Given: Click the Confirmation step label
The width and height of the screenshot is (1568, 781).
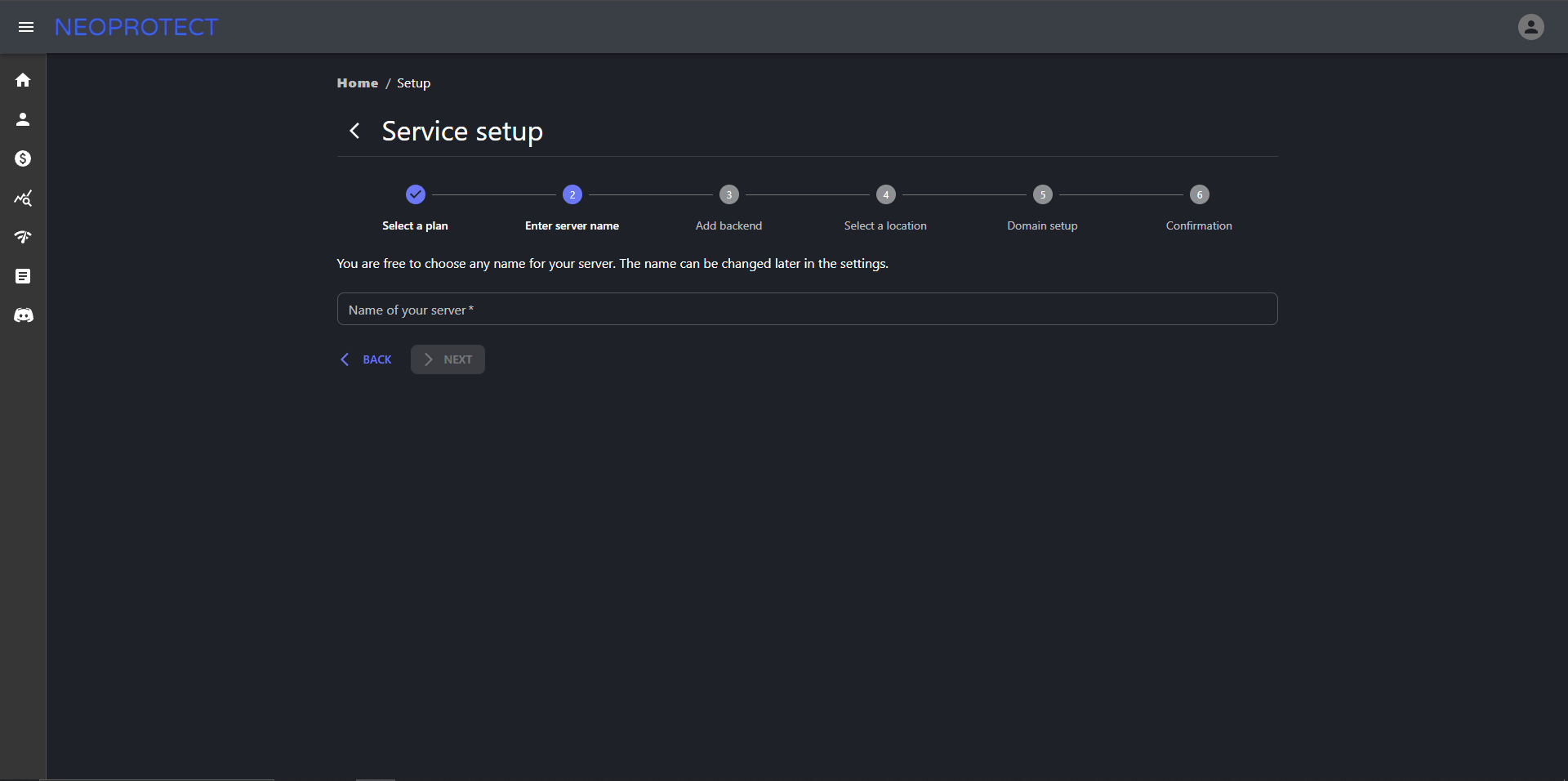Looking at the screenshot, I should click(1199, 225).
